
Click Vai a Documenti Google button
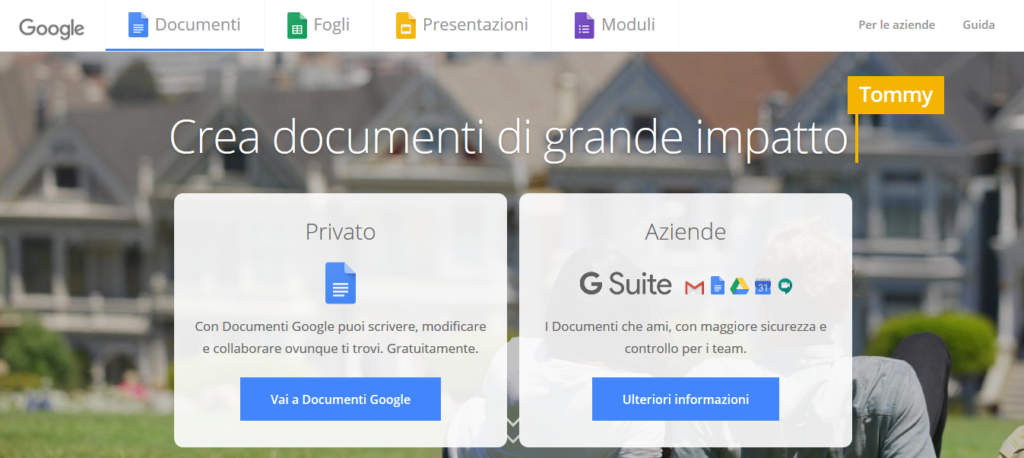point(340,399)
